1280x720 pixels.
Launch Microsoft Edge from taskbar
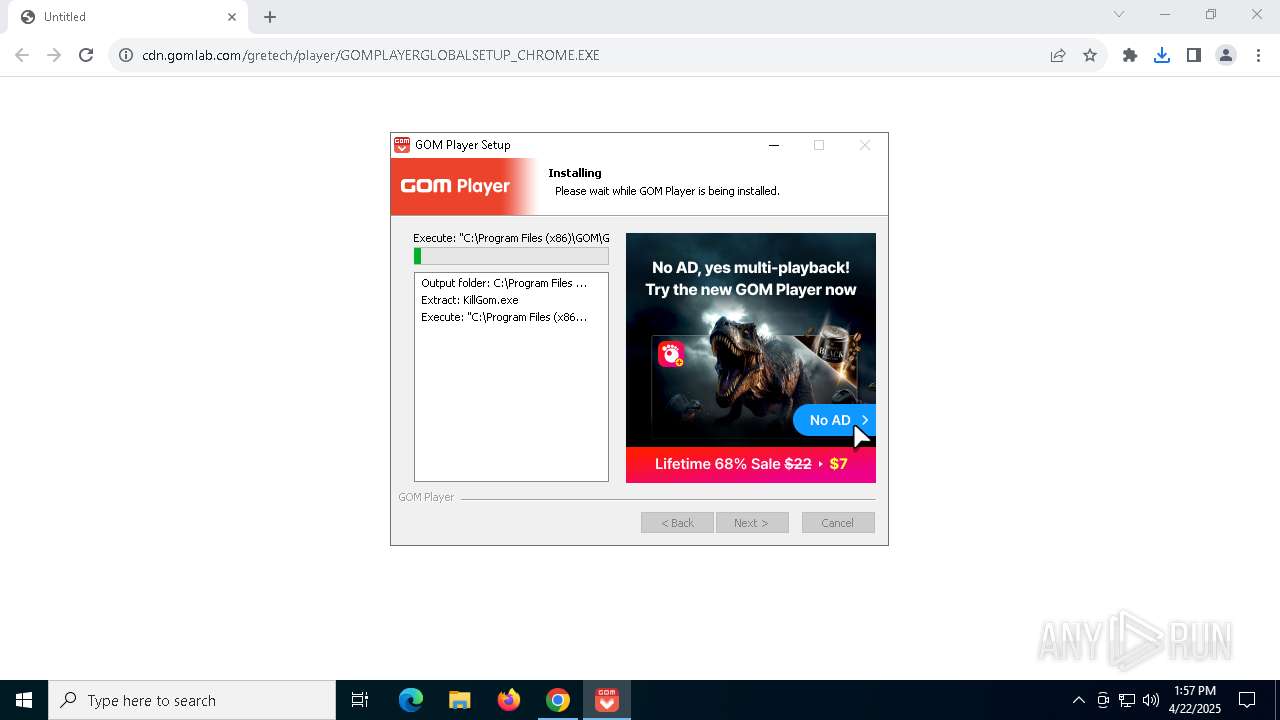tap(411, 700)
